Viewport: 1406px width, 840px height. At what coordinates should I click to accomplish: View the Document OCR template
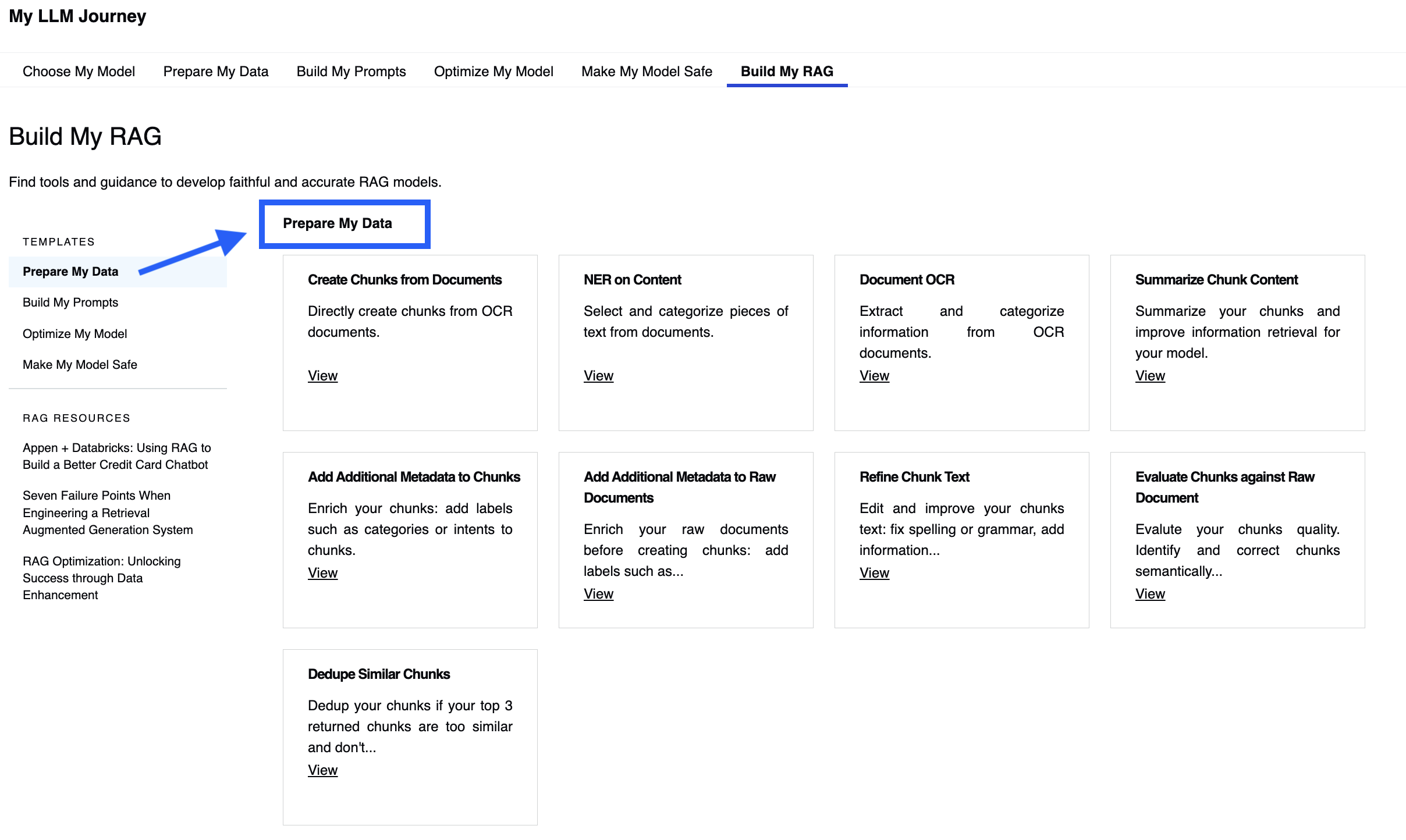point(874,376)
